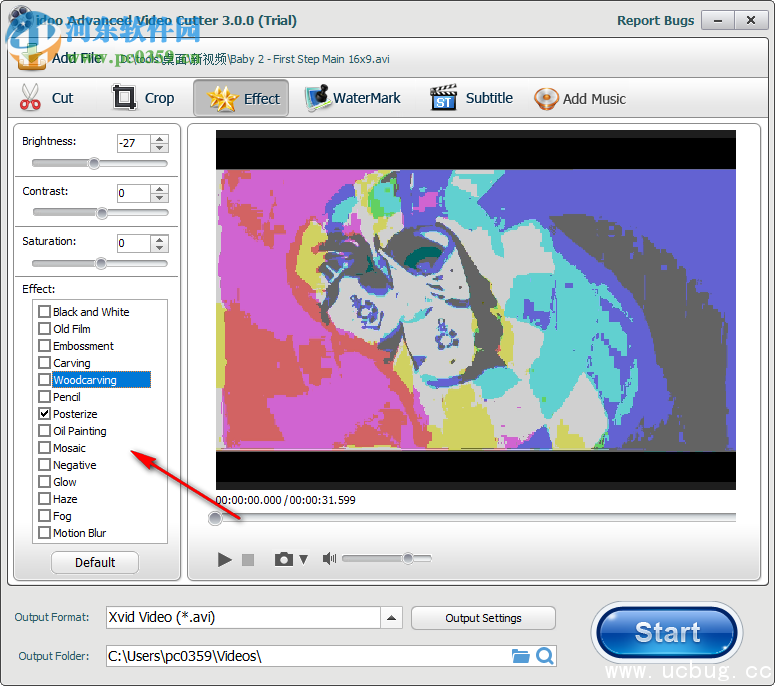Tick the Oil Painting checkbox
This screenshot has height=686, width=775.
[x=44, y=431]
